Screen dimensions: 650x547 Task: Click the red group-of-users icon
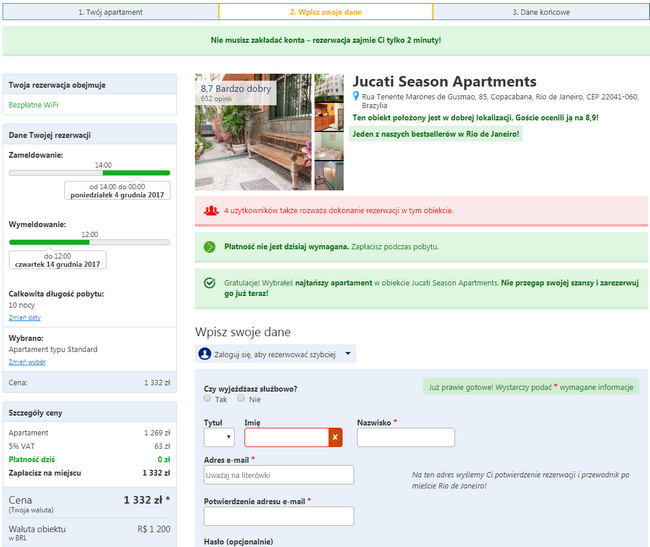pos(211,211)
